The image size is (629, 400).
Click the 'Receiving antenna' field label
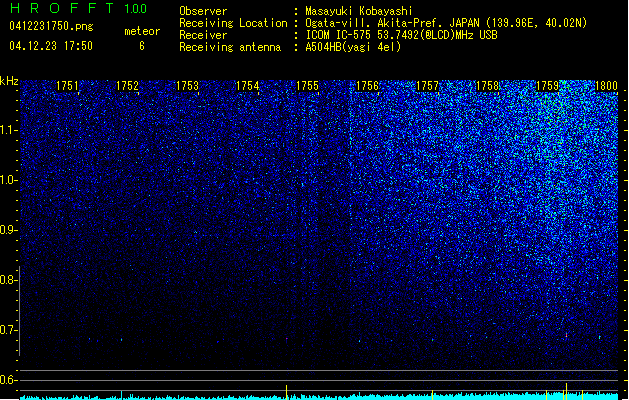(x=230, y=47)
